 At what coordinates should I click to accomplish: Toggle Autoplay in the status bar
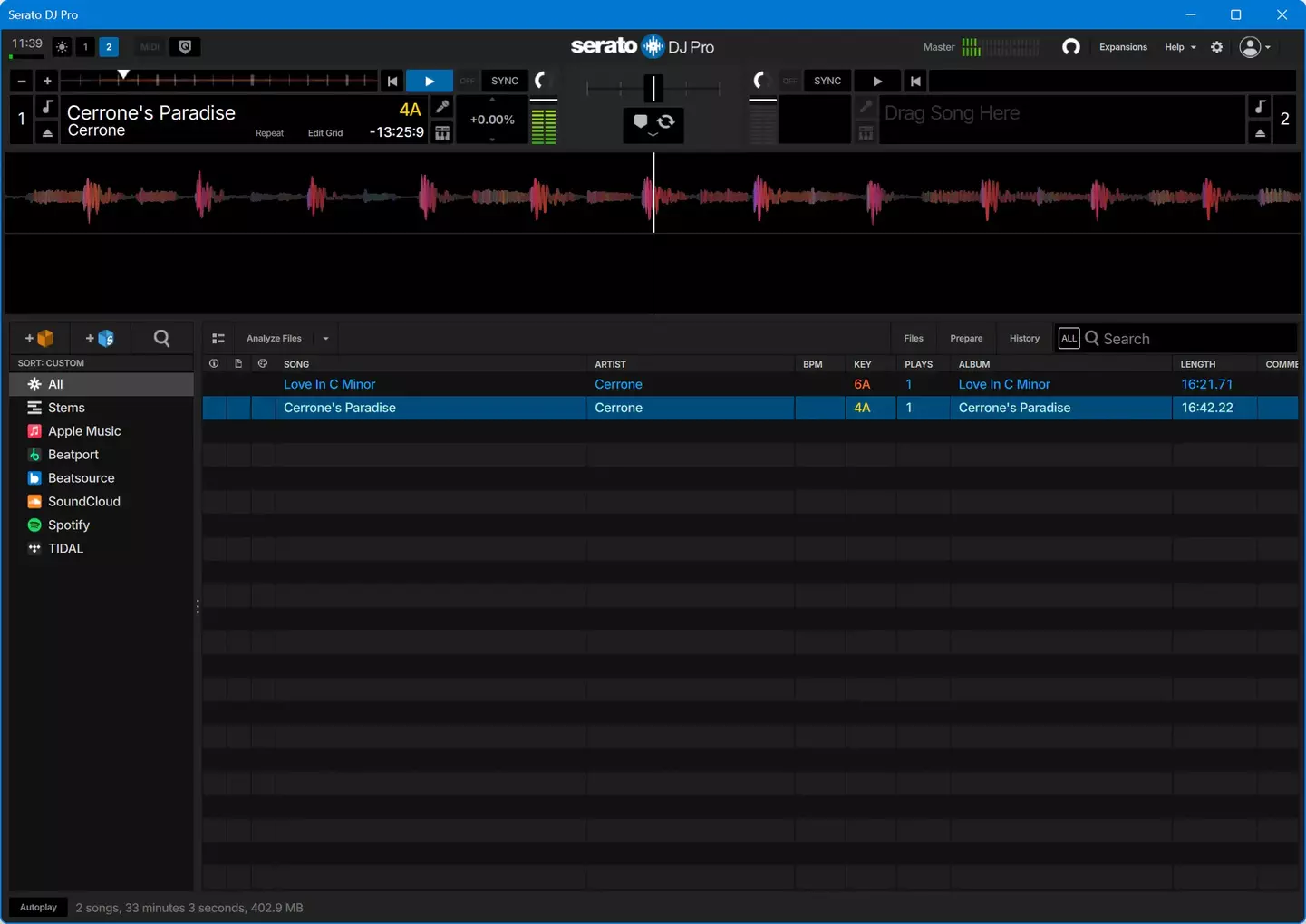38,907
